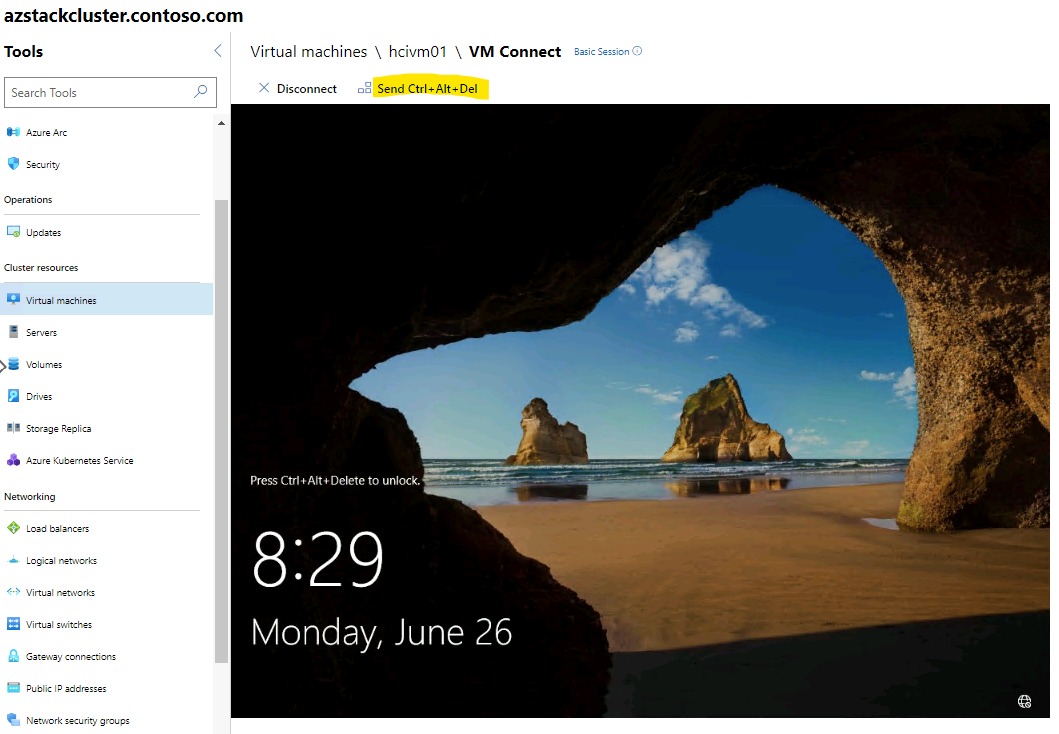This screenshot has height=734, width=1059.
Task: Click the Networking section heading
Action: [x=30, y=496]
